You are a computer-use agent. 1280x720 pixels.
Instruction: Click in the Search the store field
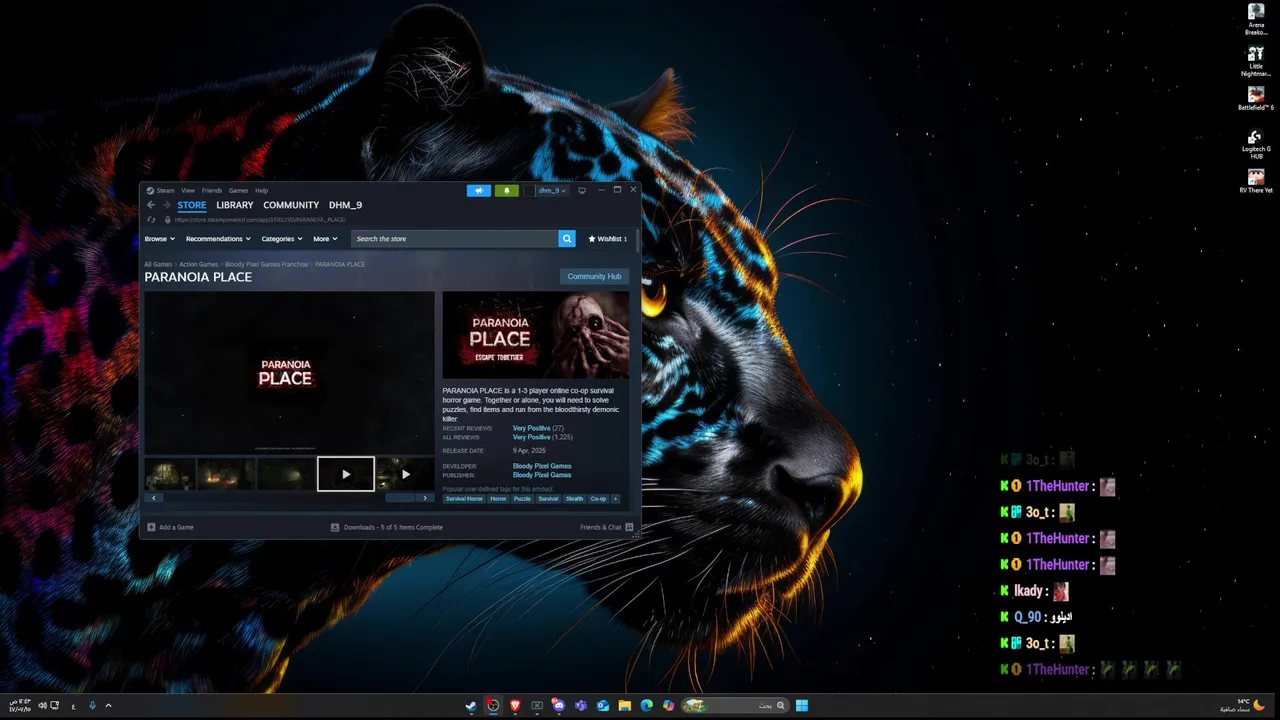click(455, 239)
